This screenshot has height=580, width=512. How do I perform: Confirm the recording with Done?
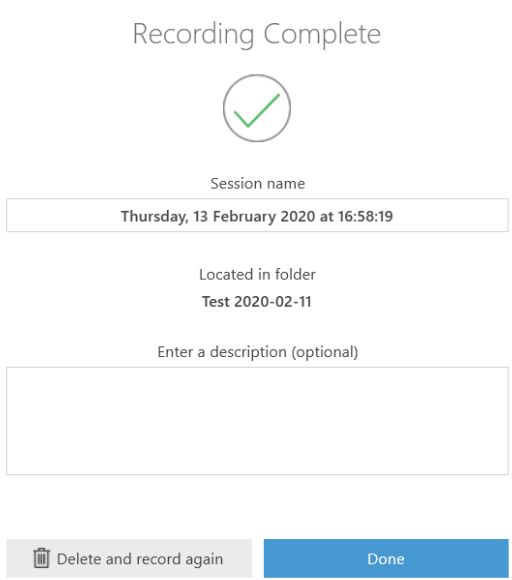386,558
